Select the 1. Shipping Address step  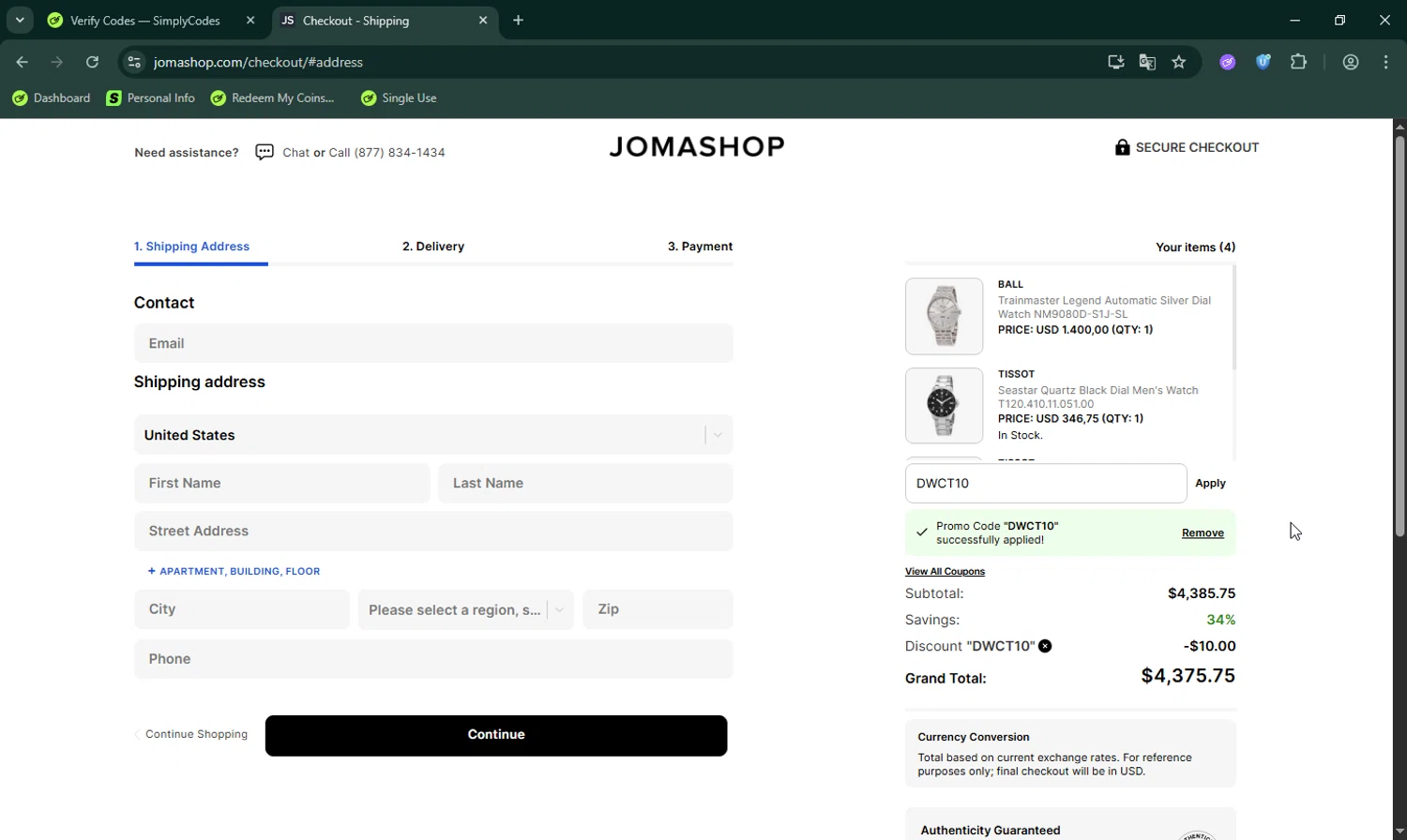[191, 247]
